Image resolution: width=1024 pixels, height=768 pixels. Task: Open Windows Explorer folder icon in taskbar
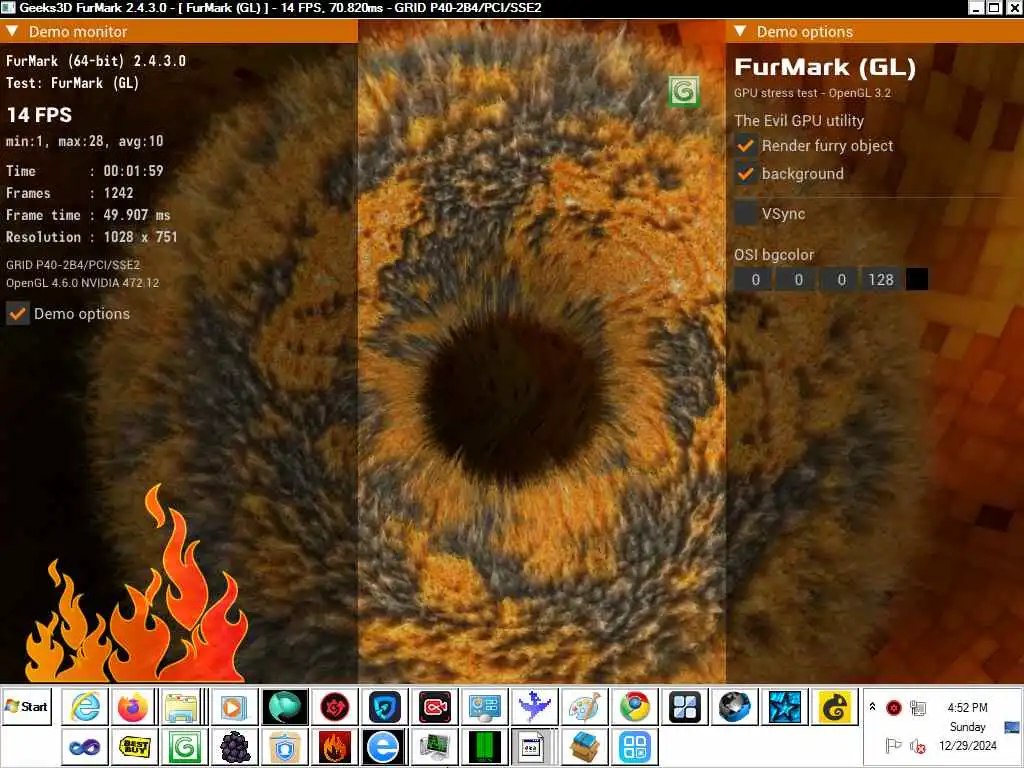pyautogui.click(x=181, y=707)
